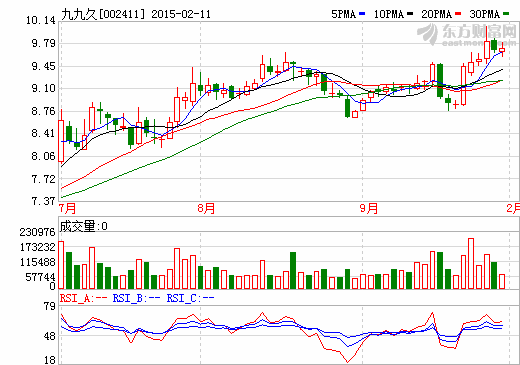Click the RSI_B:-- indicator label
Image resolution: width=520 pixels, height=365 pixels.
(137, 298)
